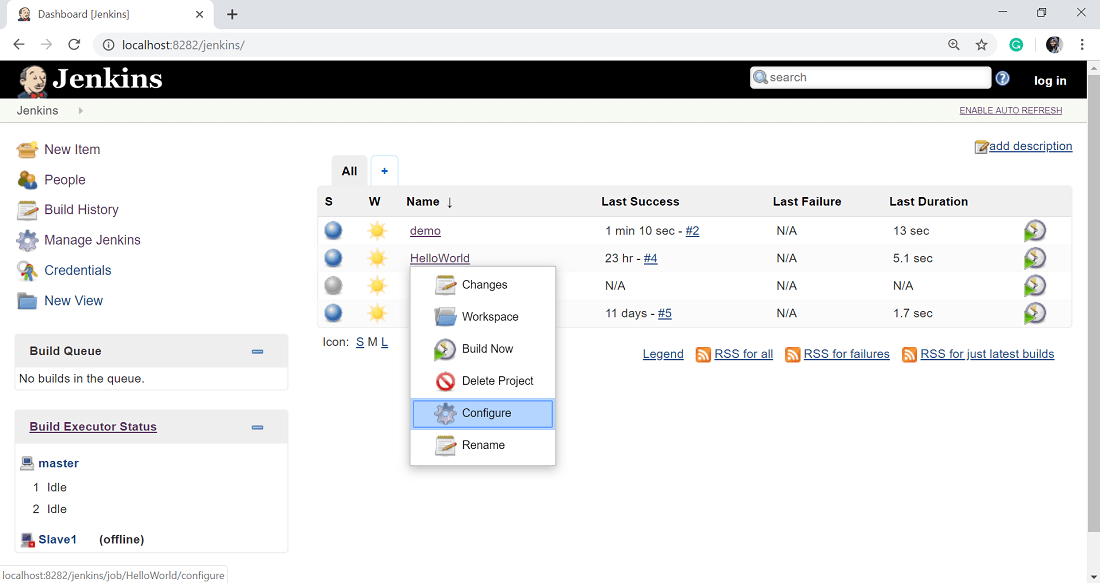Image resolution: width=1100 pixels, height=583 pixels.
Task: Sort table by Last Duration header
Action: (929, 202)
